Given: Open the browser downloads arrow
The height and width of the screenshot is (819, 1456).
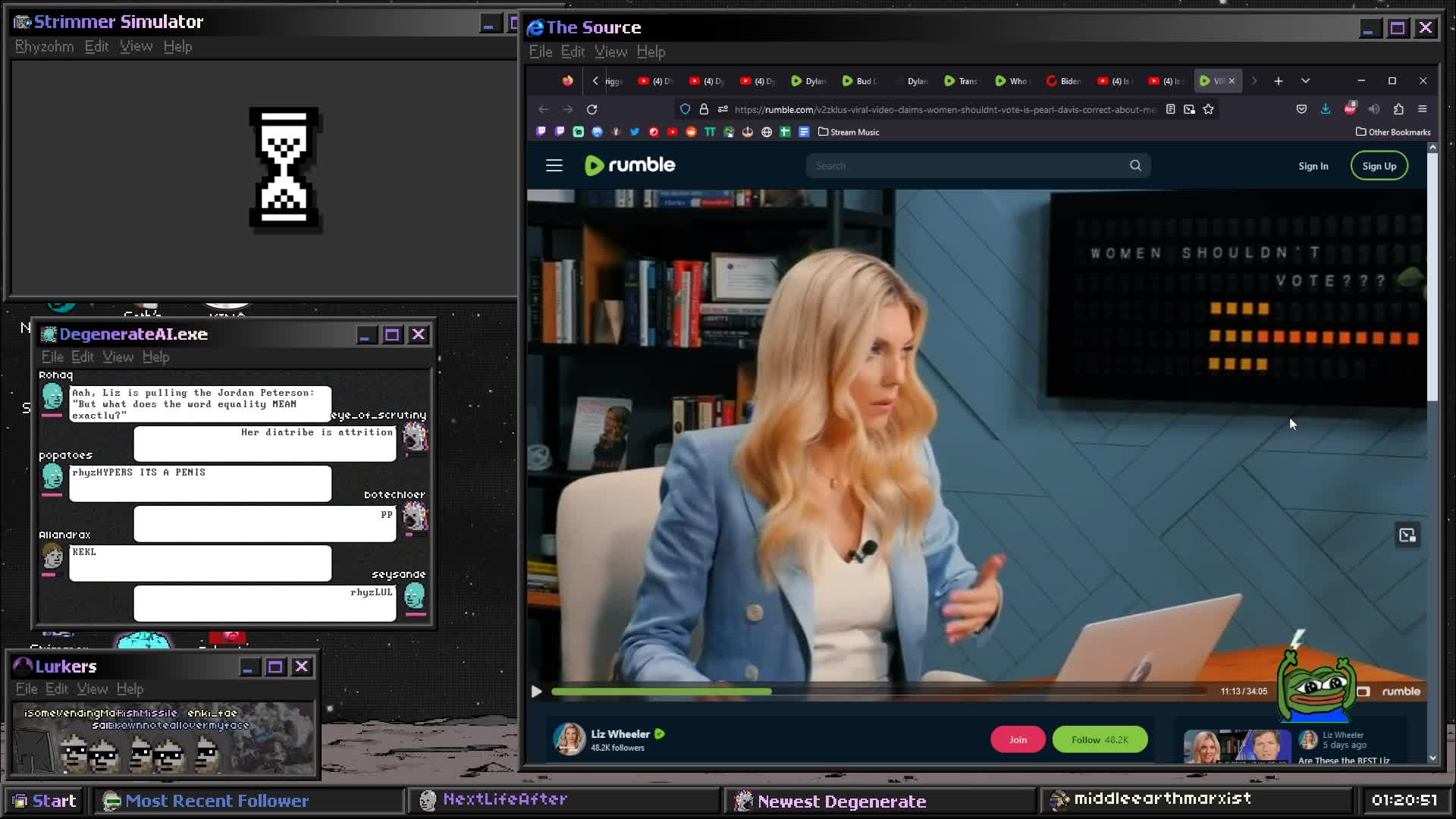Looking at the screenshot, I should [x=1326, y=109].
